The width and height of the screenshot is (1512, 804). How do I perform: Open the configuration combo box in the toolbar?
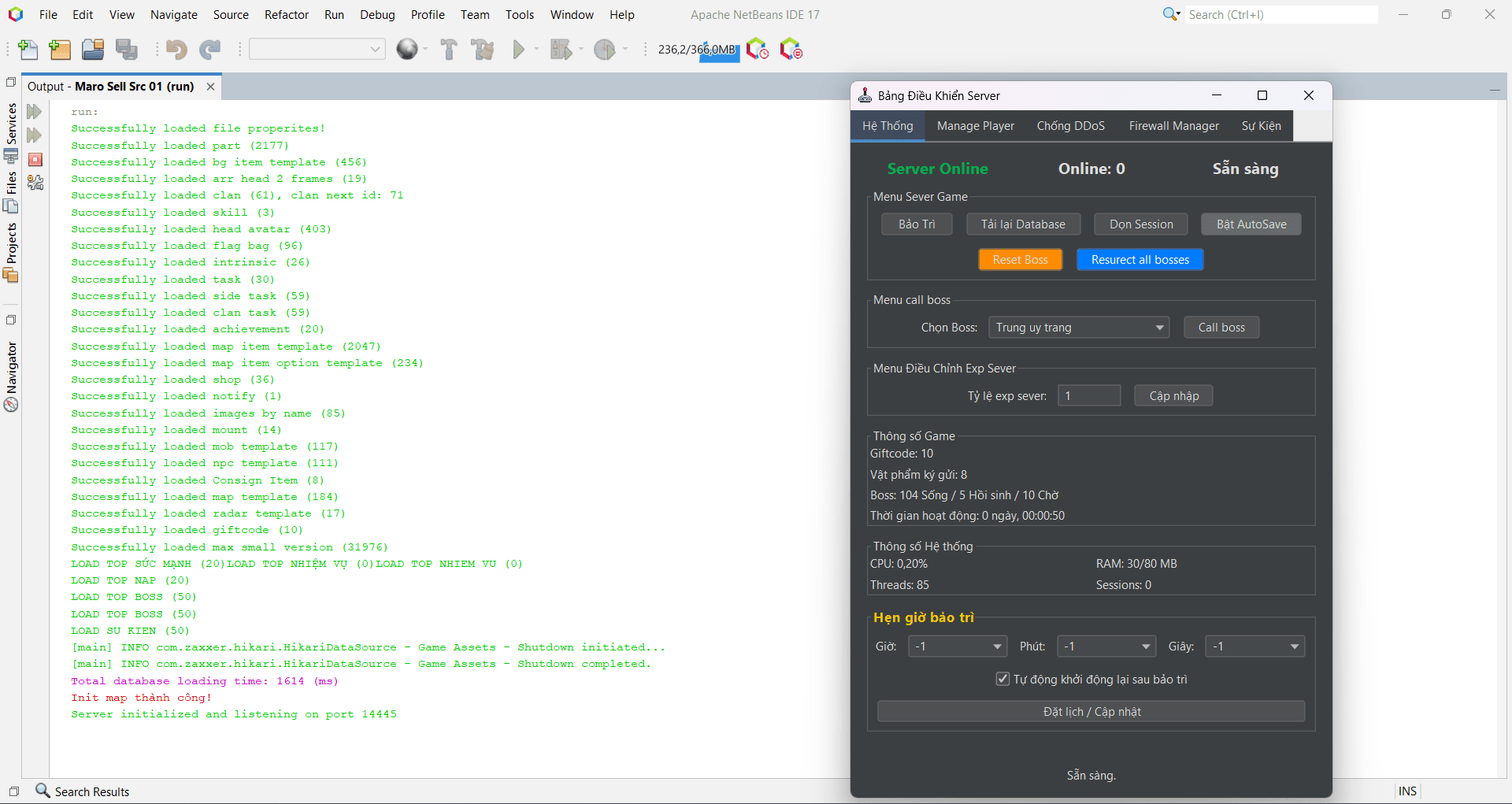[317, 50]
